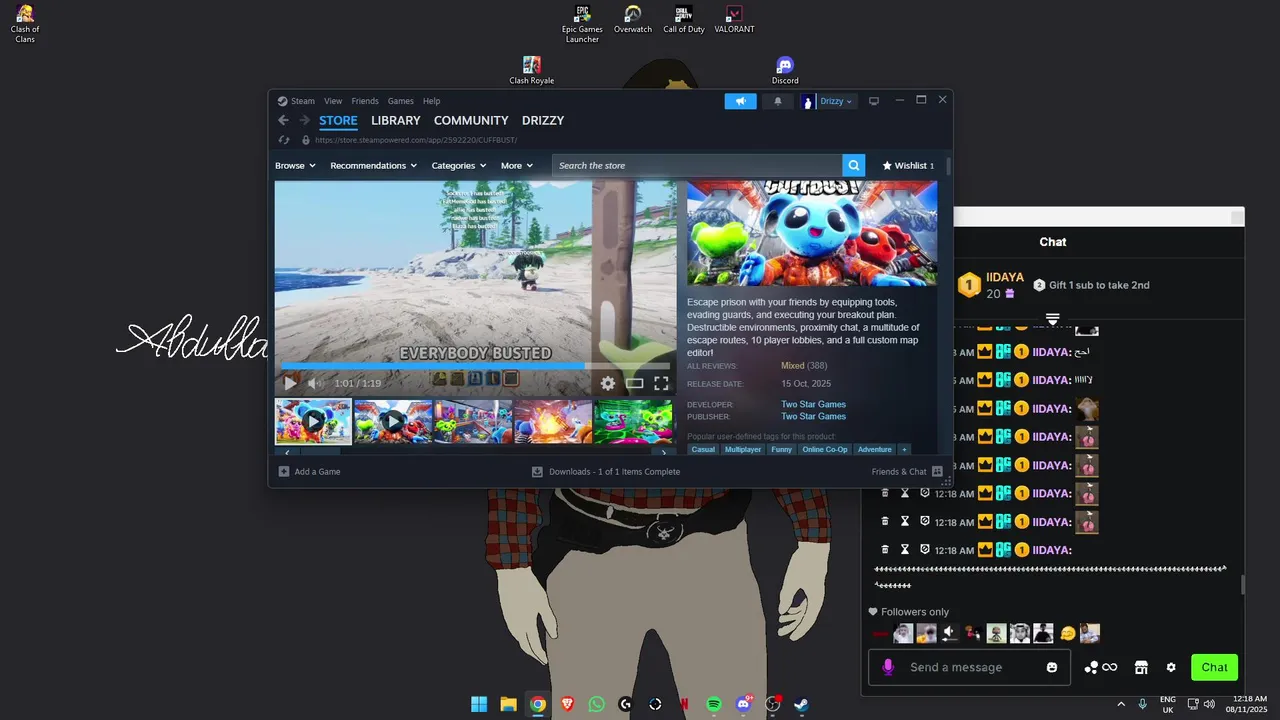
Task: Switch trailer to theater mode
Action: pos(634,383)
